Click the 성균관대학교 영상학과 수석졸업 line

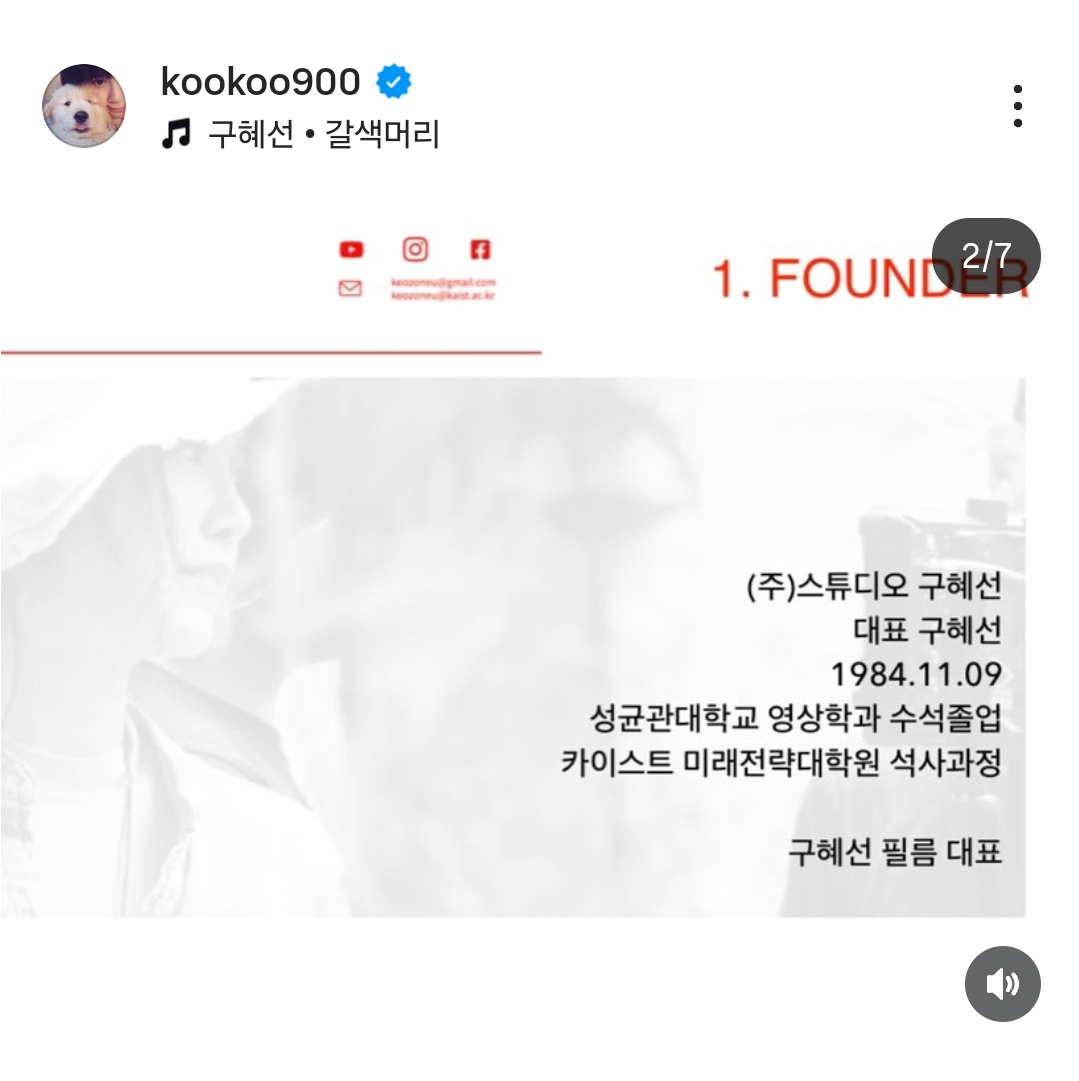(x=796, y=718)
